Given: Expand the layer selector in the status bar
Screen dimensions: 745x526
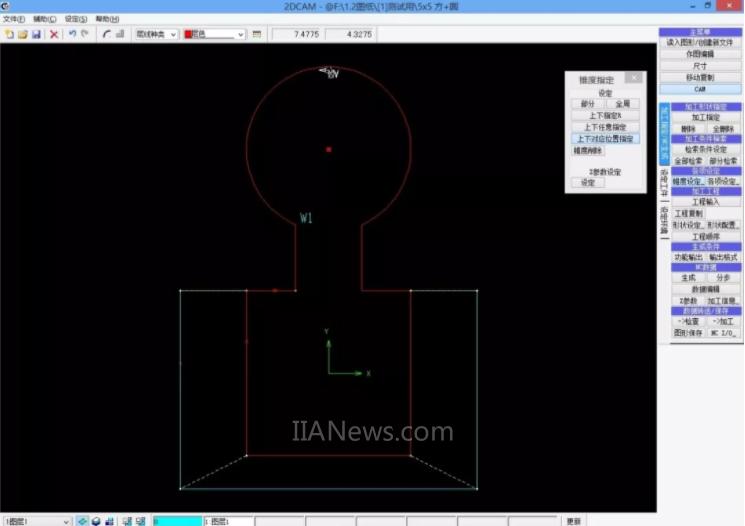Looking at the screenshot, I should tap(67, 521).
